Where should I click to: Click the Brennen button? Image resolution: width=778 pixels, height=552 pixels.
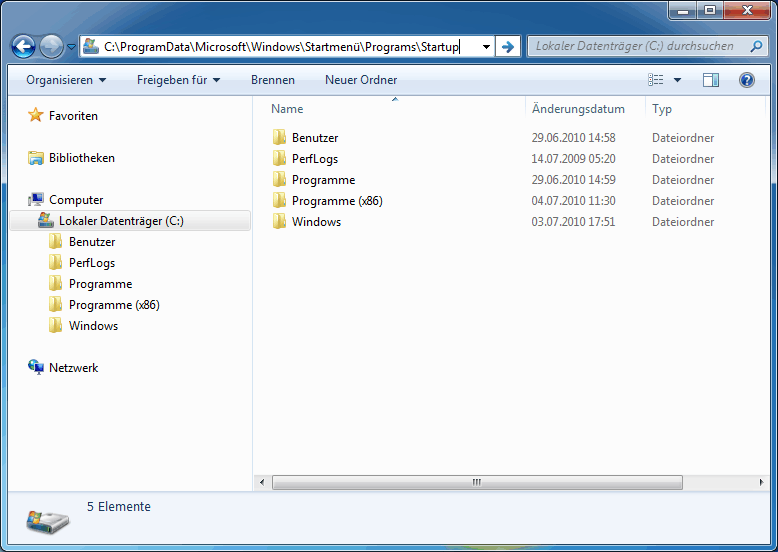(272, 80)
